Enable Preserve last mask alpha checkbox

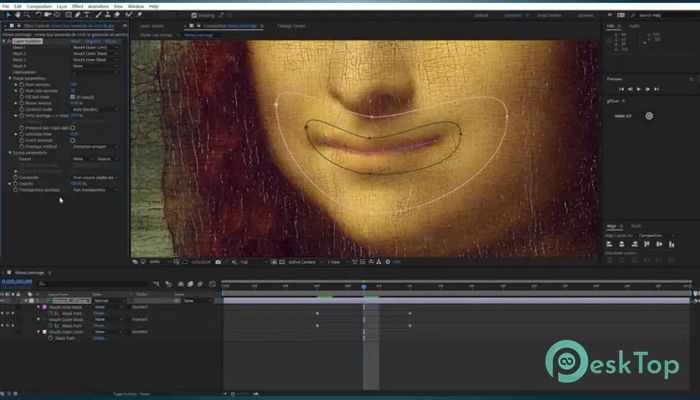pyautogui.click(x=72, y=128)
